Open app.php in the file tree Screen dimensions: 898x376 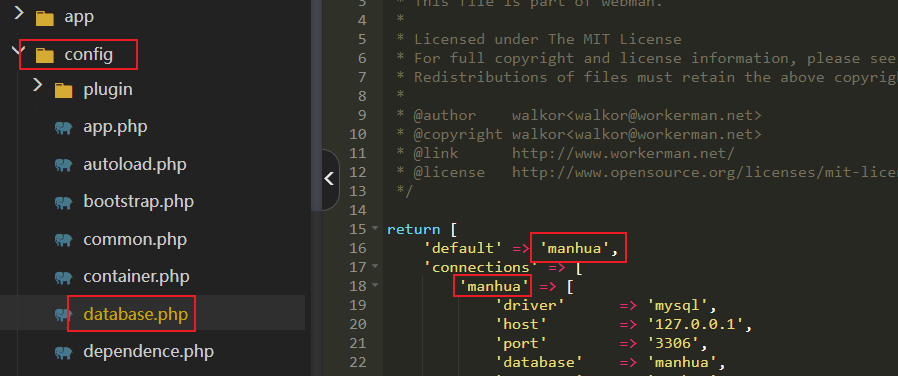115,127
